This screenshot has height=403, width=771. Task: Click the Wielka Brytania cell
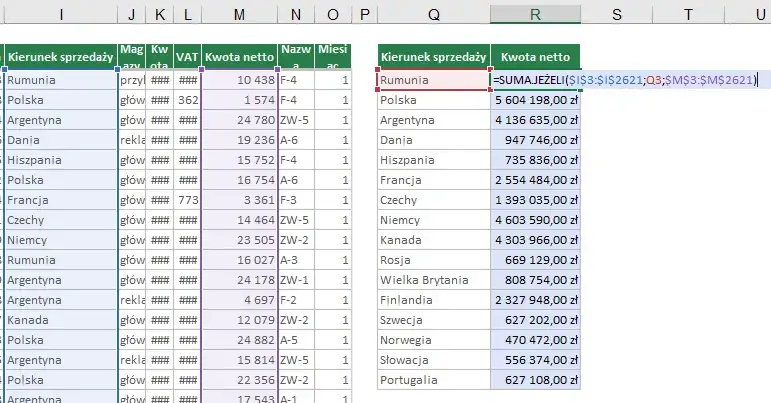tap(433, 281)
